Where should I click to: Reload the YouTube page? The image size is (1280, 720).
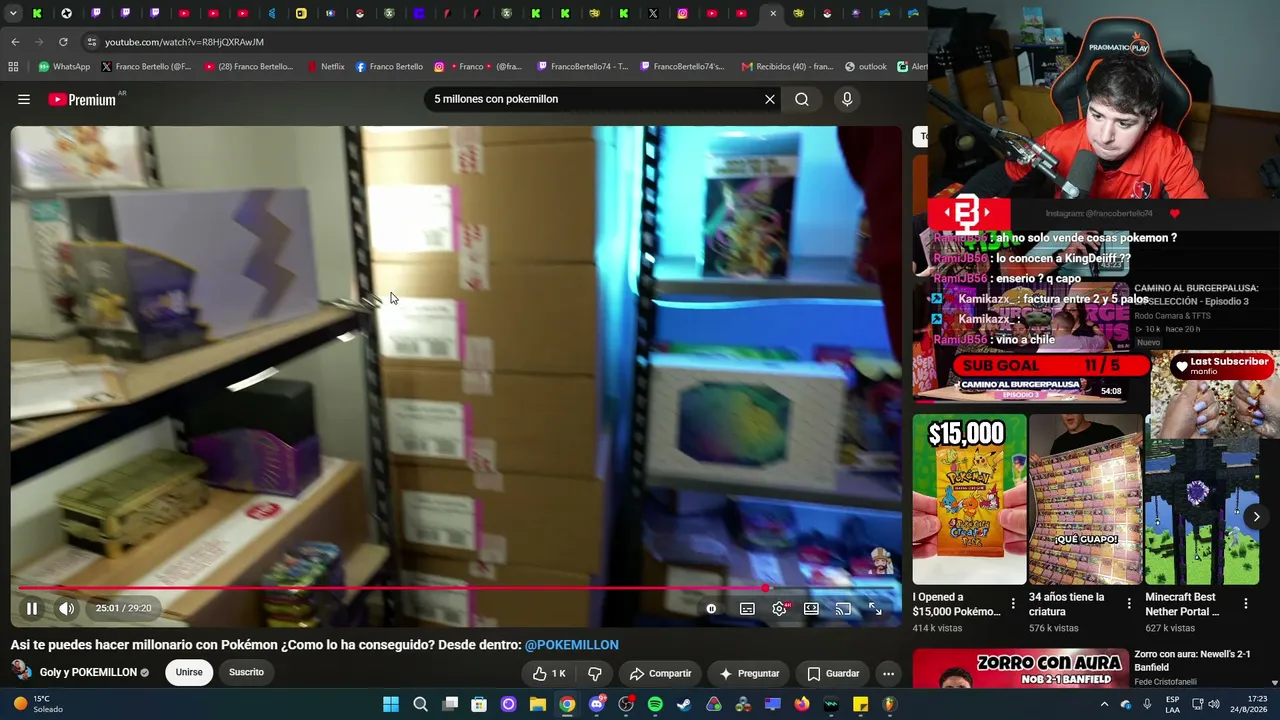click(x=63, y=42)
